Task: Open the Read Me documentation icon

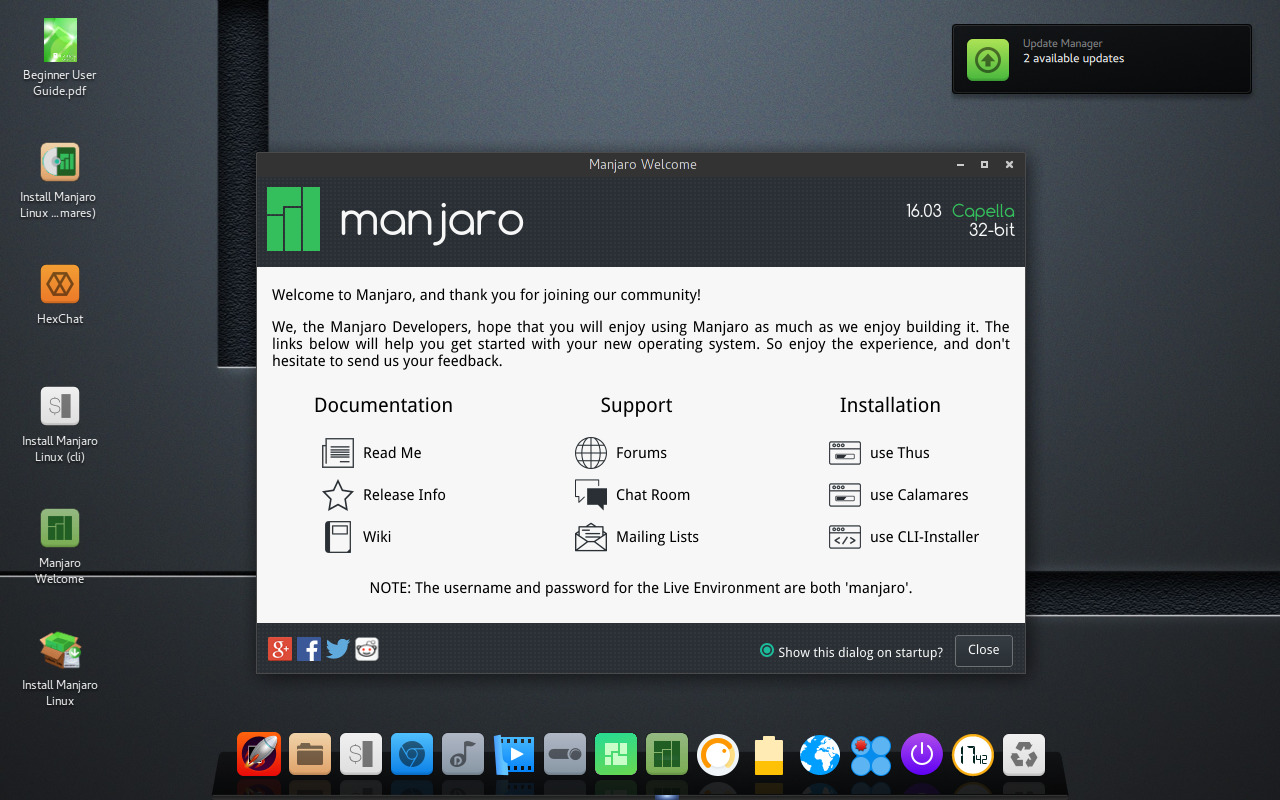Action: click(x=337, y=453)
